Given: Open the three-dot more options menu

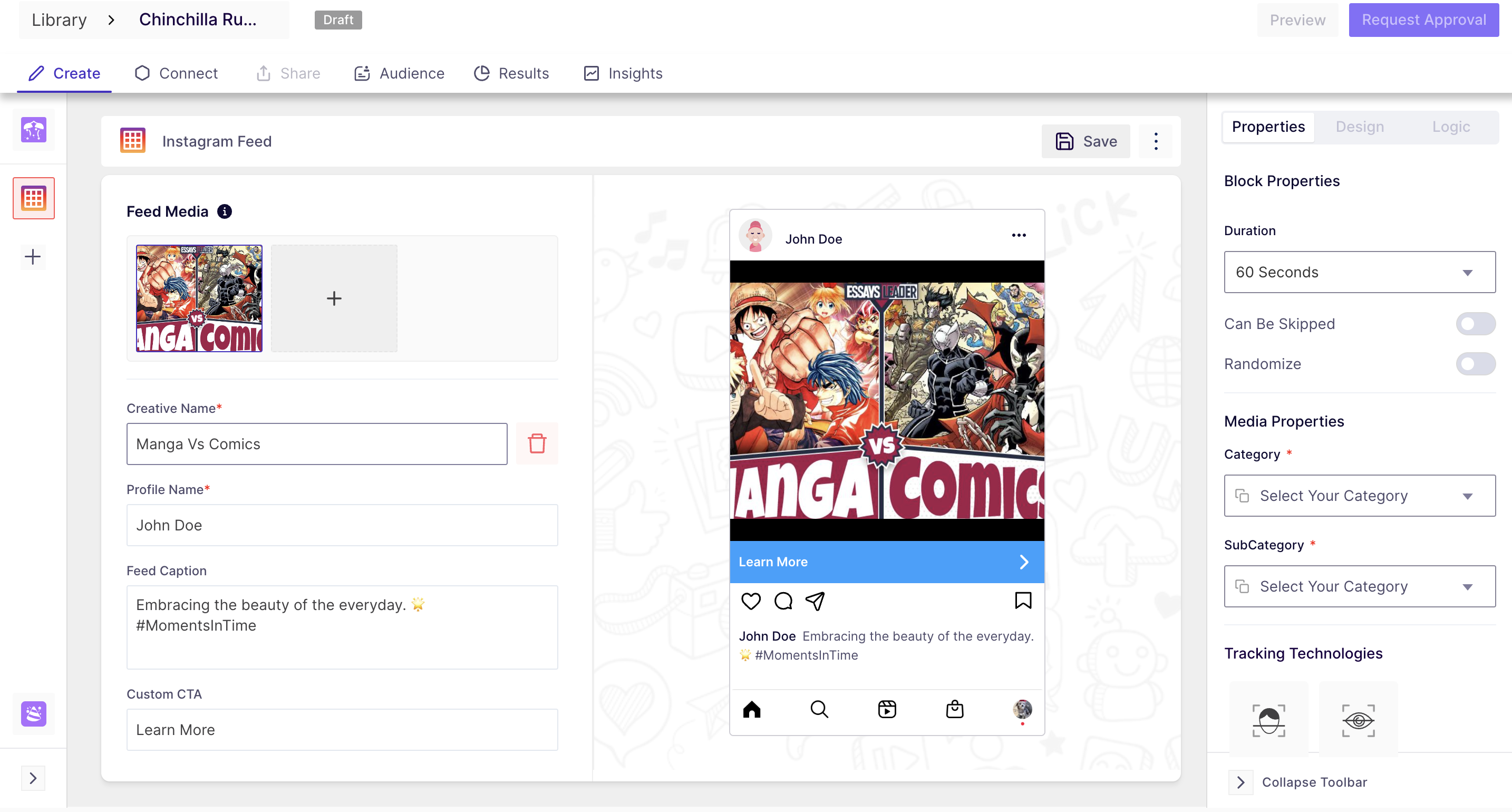Looking at the screenshot, I should coord(1156,141).
